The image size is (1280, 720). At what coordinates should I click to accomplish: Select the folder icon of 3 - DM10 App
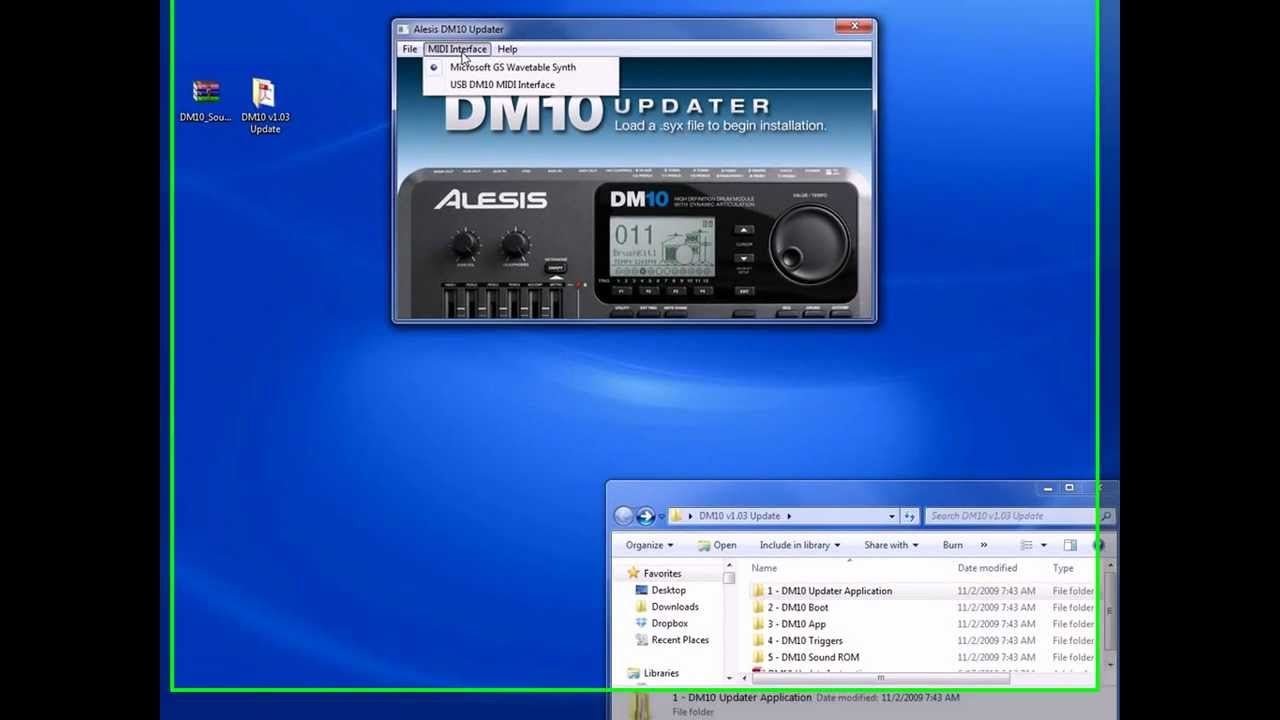click(x=758, y=624)
